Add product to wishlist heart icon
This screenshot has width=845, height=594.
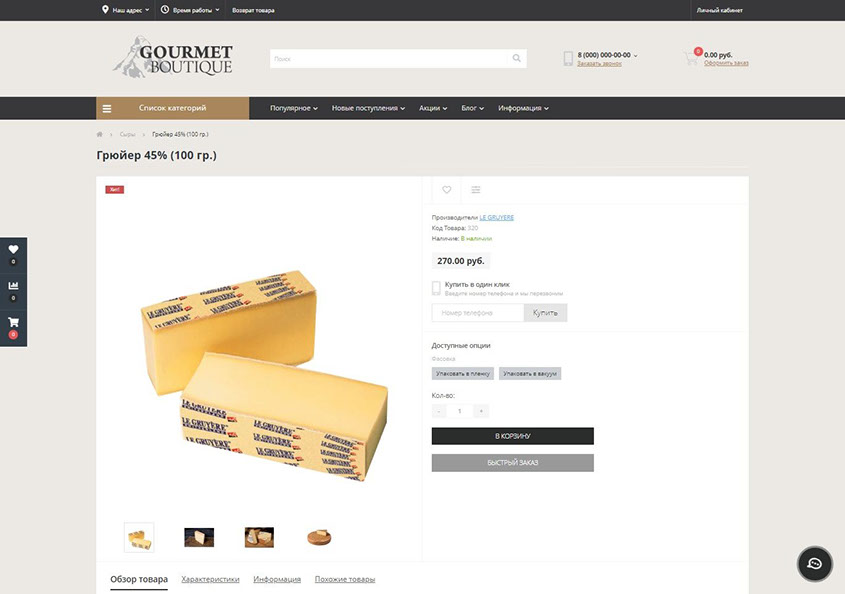[x=447, y=190]
